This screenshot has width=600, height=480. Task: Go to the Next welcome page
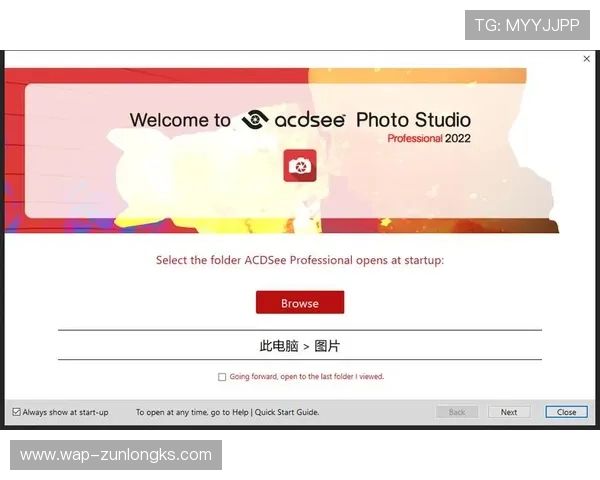pyautogui.click(x=509, y=412)
